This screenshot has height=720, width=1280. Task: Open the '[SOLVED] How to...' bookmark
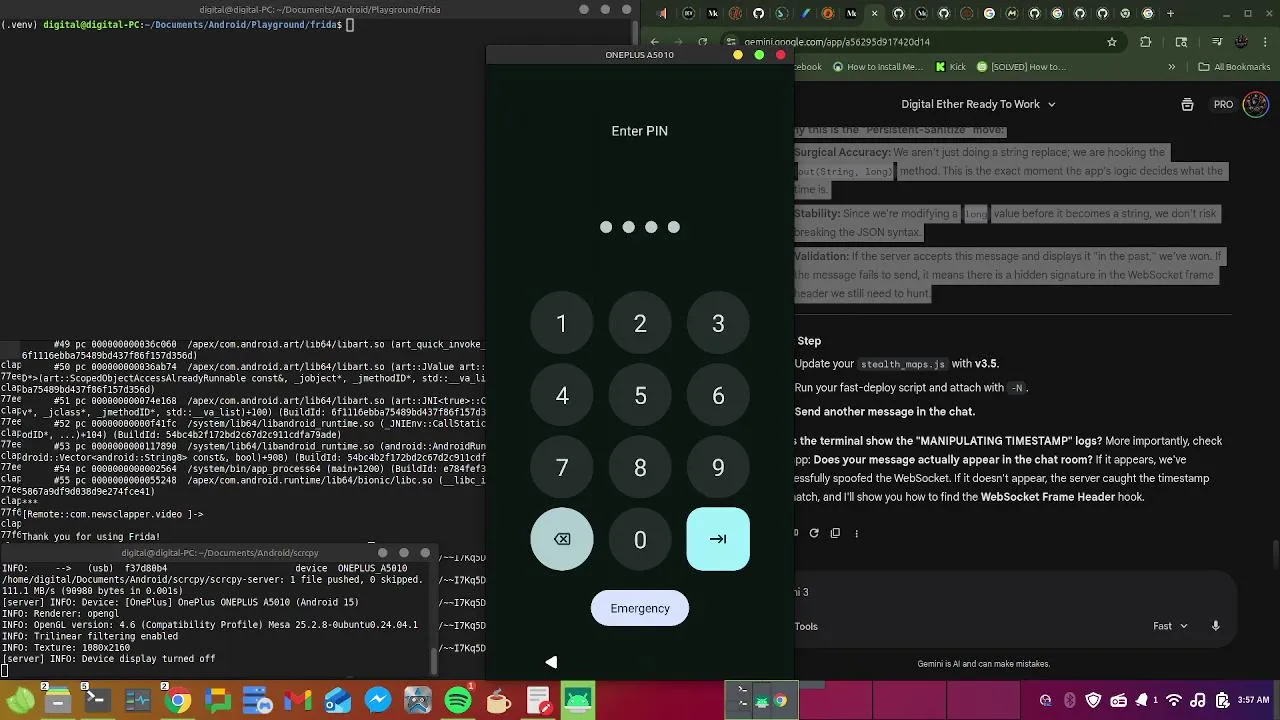click(x=1021, y=67)
